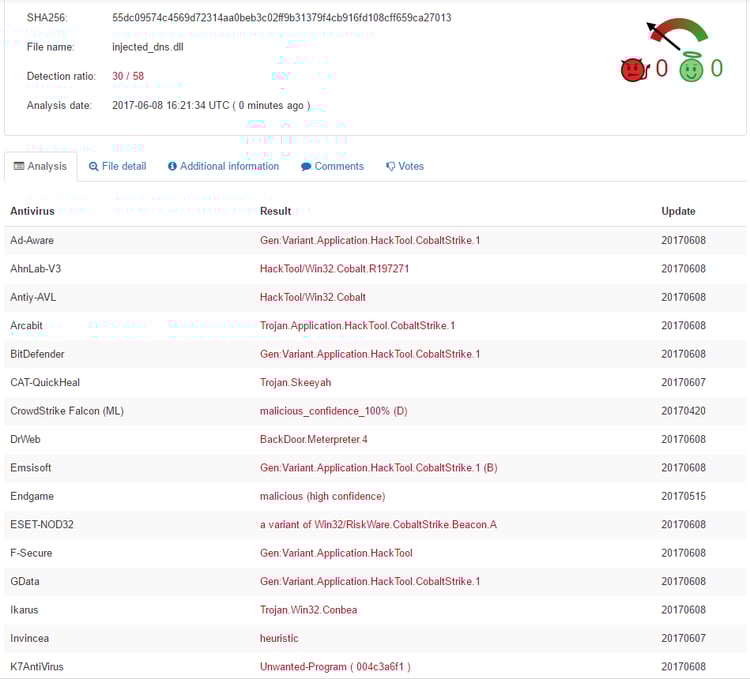Click the SHA256 hash value
This screenshot has width=750, height=679.
pos(281,18)
